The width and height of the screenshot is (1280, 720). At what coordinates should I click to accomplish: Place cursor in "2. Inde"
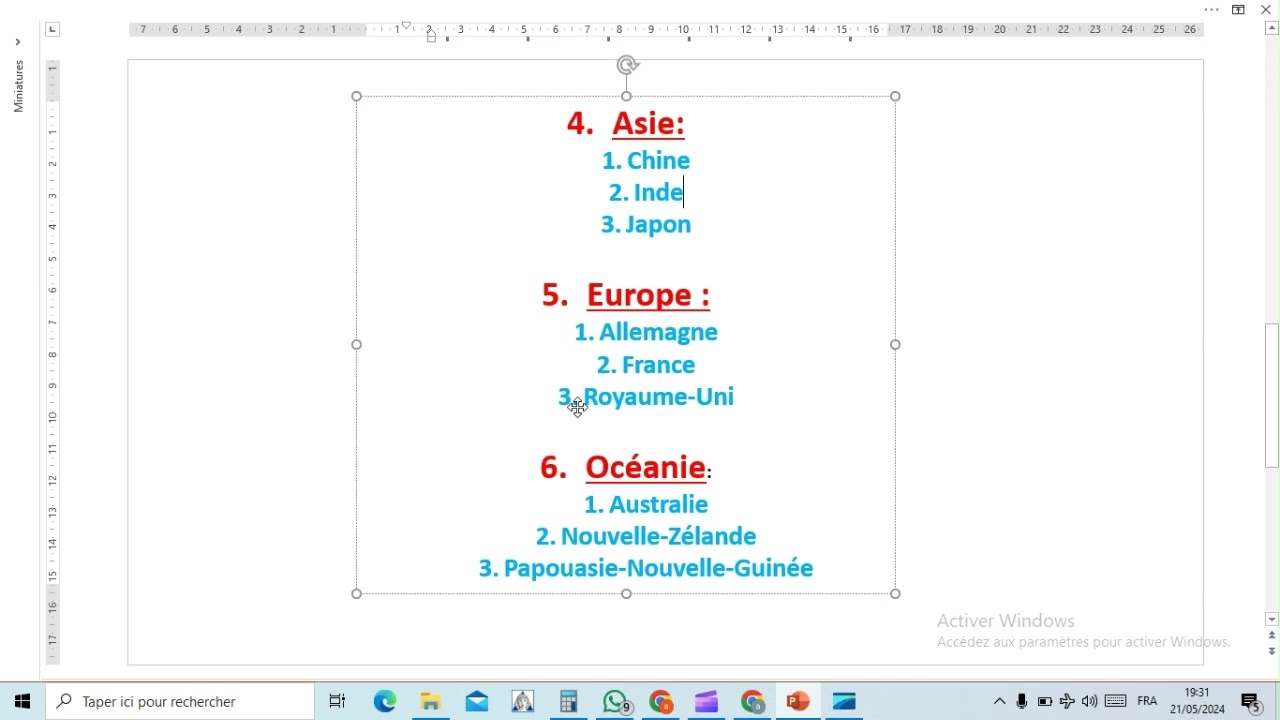coord(646,192)
